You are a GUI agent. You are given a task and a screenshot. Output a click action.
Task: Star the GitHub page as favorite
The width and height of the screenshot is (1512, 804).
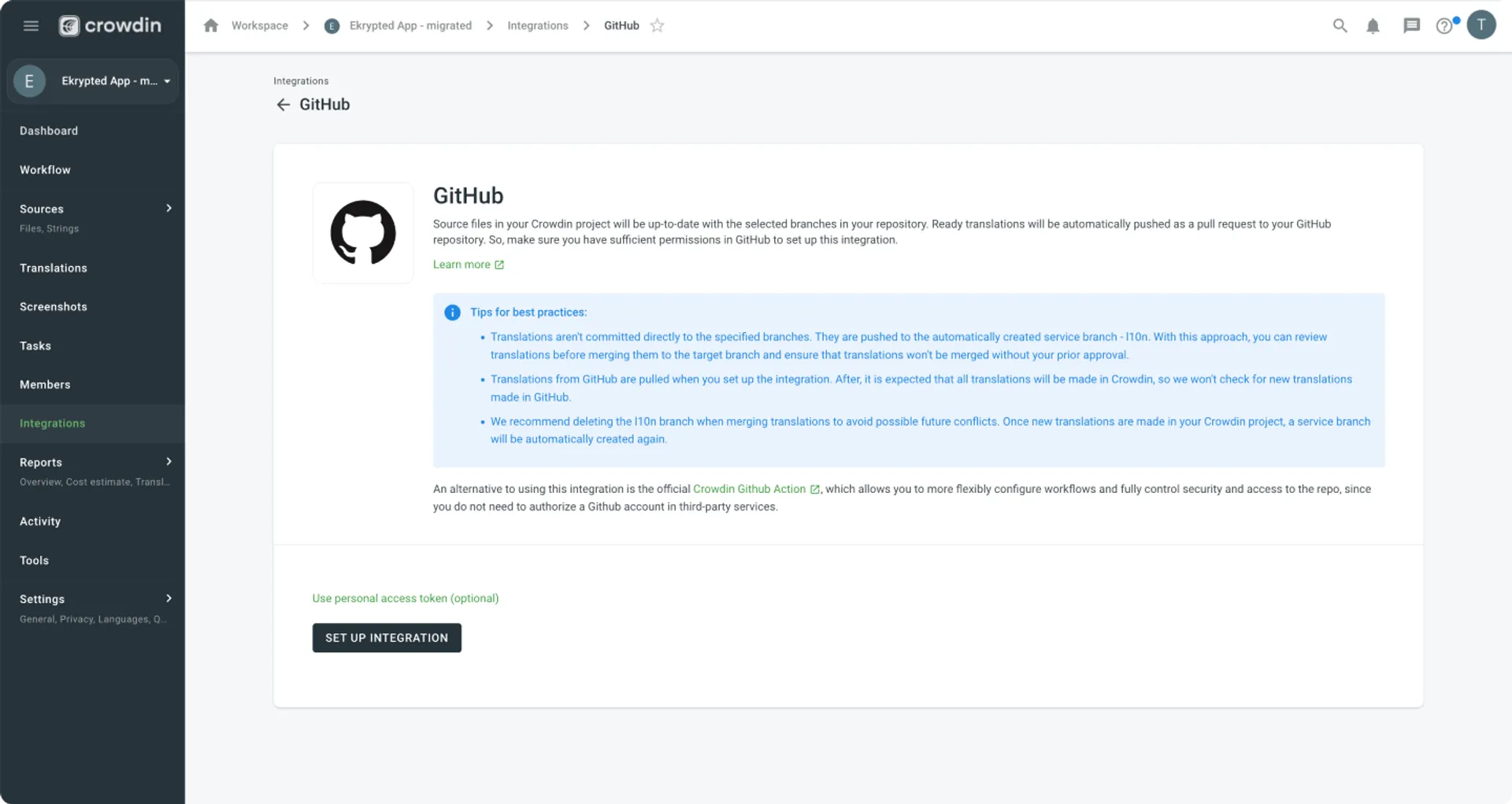pyautogui.click(x=658, y=26)
